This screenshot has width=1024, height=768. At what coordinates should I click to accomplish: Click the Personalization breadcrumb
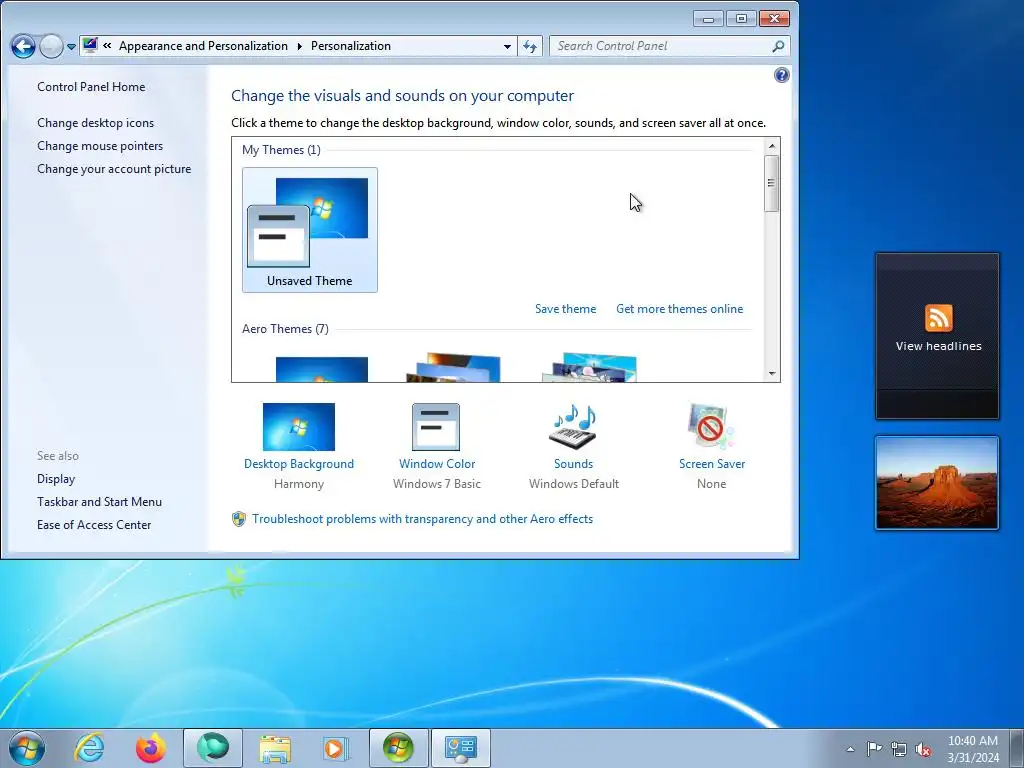(351, 46)
